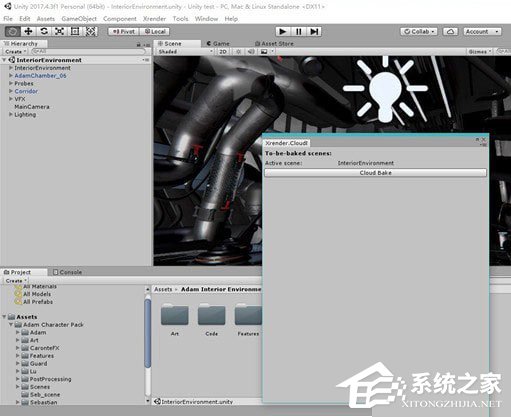Screen dimensions: 511x417
Task: Select the Hierarchy tab
Action: (x=24, y=44)
